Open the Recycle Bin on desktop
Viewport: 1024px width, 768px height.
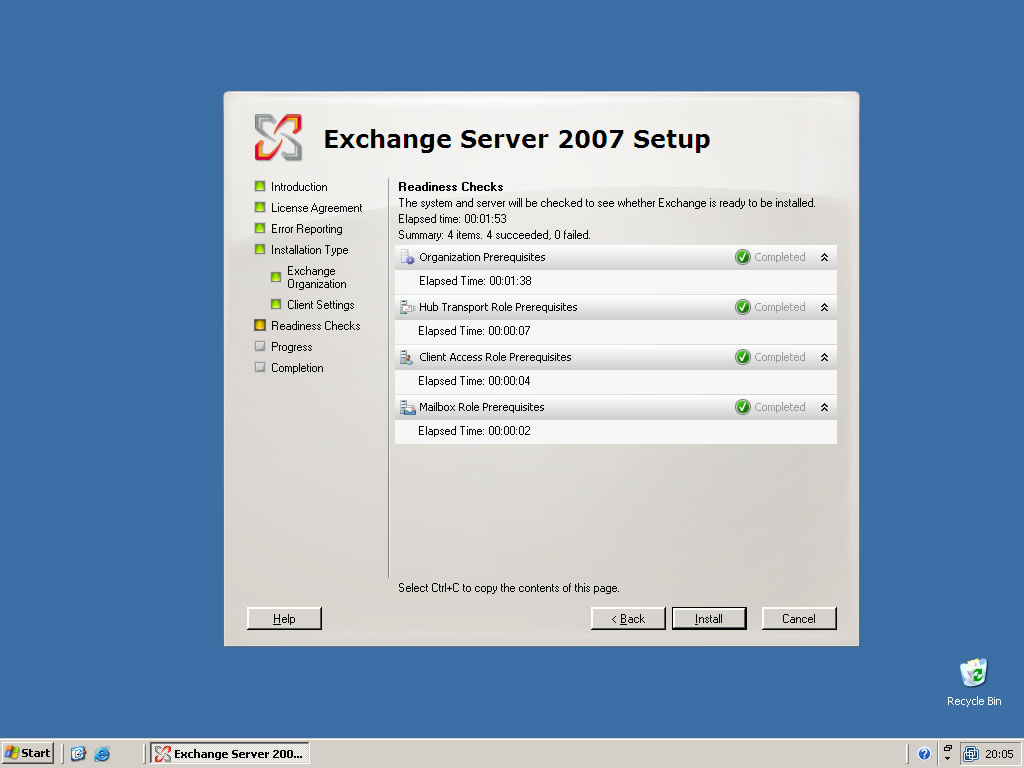(x=973, y=674)
